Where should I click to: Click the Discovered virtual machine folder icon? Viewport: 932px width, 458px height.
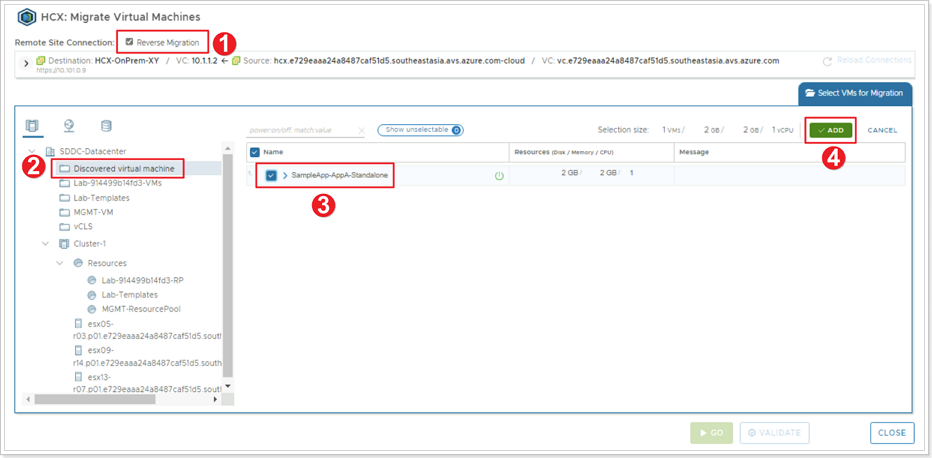[x=65, y=169]
